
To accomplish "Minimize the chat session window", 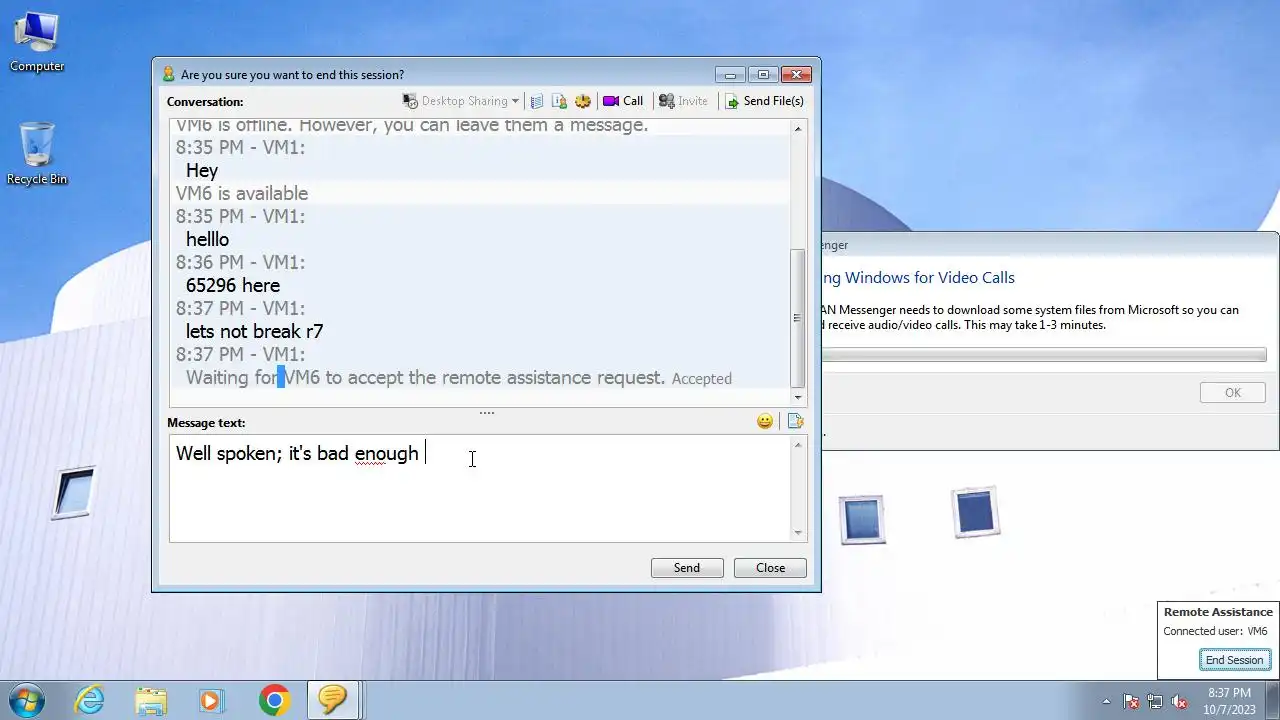I will click(x=730, y=75).
